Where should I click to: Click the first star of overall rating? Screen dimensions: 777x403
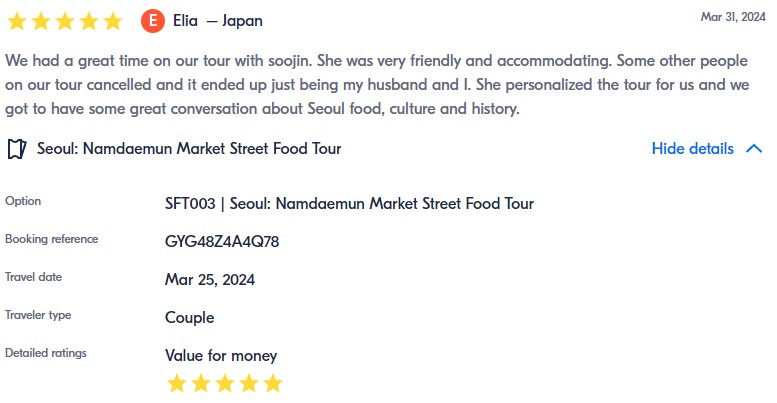point(17,20)
